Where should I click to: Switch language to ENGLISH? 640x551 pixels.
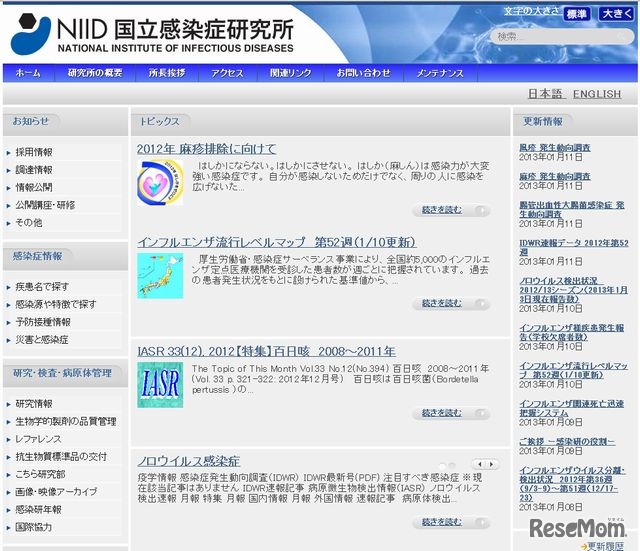click(x=597, y=94)
